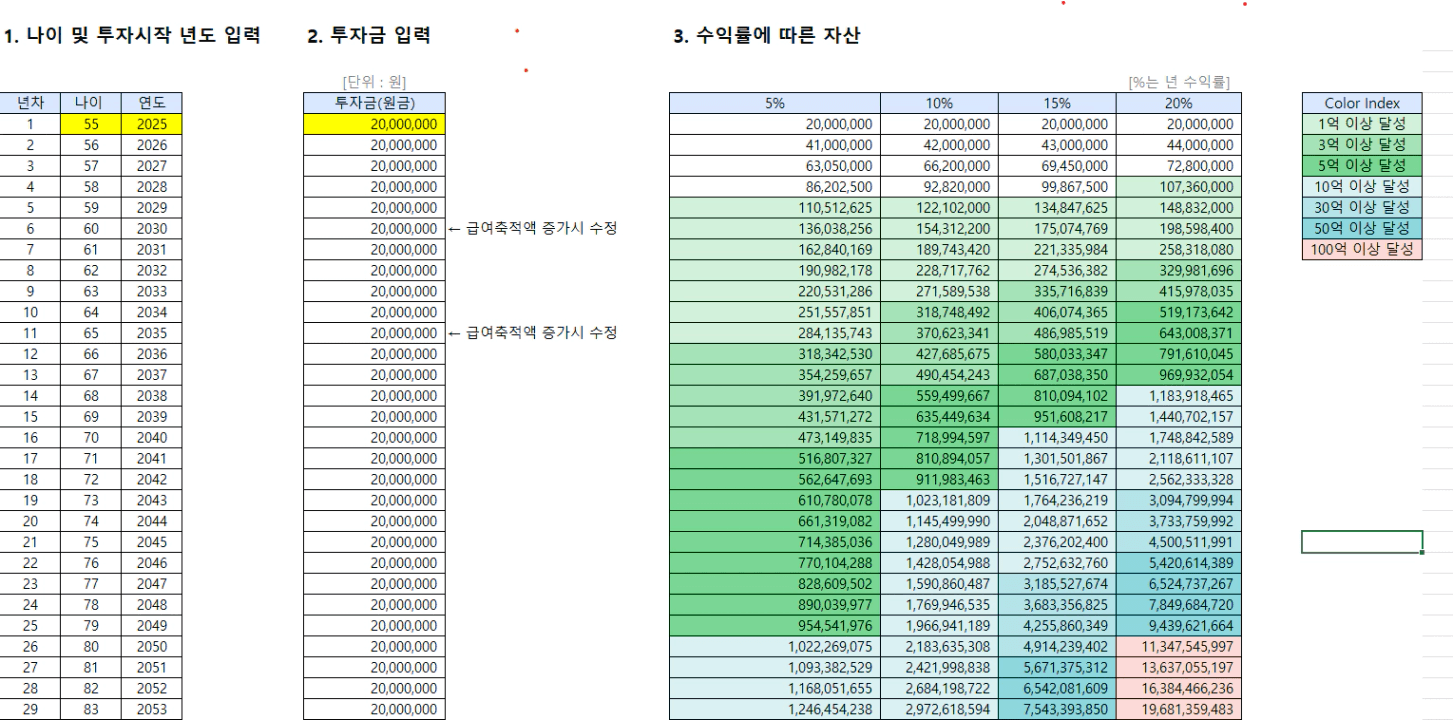Select the '10%' return rate header
The height and width of the screenshot is (720, 1453).
tap(940, 104)
